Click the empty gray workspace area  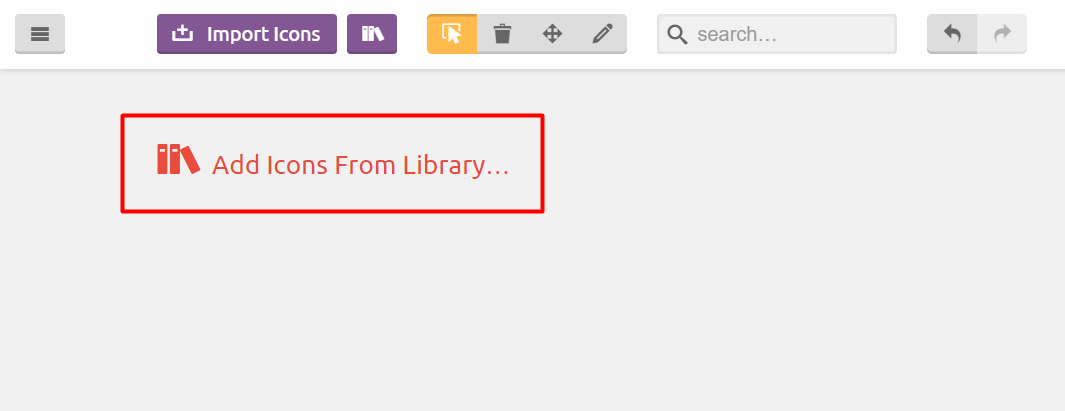tap(747, 272)
